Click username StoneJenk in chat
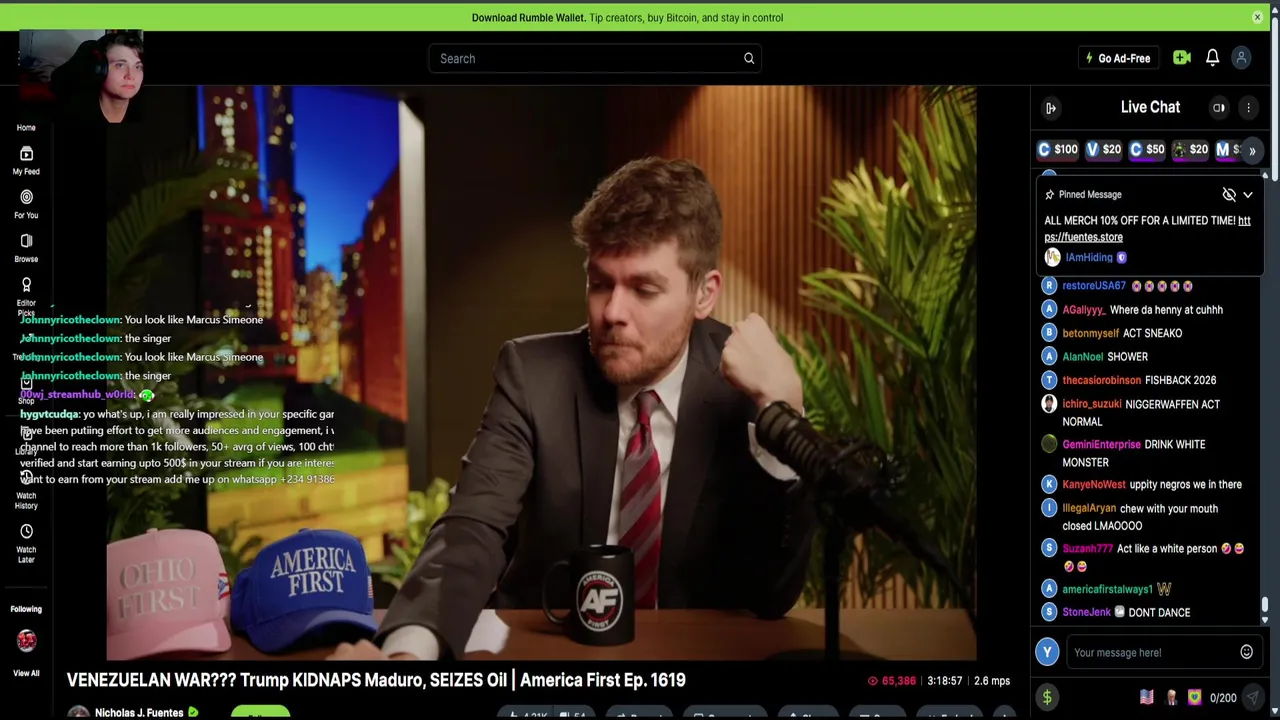This screenshot has width=1280, height=720. (x=1086, y=612)
